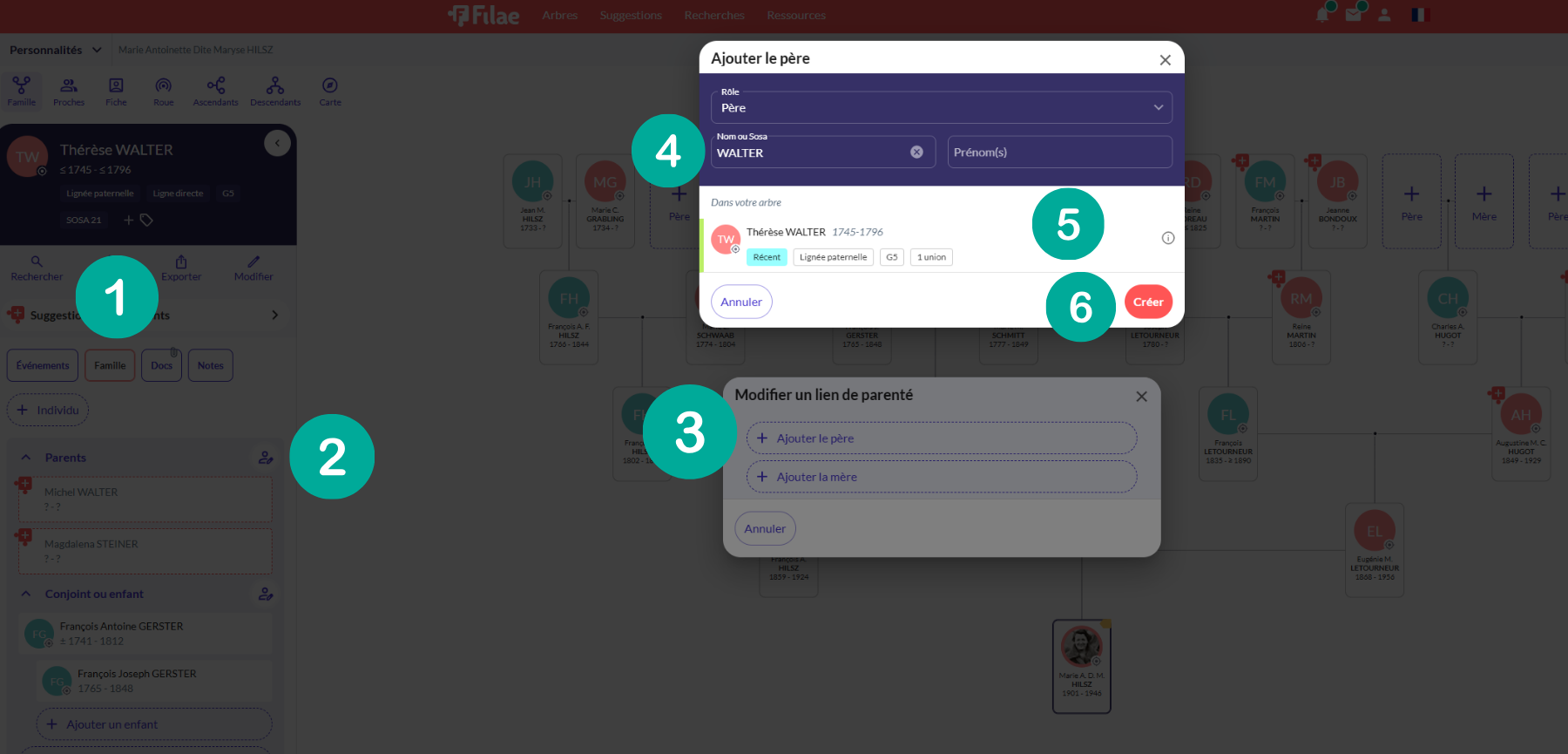Open the Personnalités dropdown
Image resolution: width=1568 pixels, height=754 pixels.
click(x=56, y=50)
